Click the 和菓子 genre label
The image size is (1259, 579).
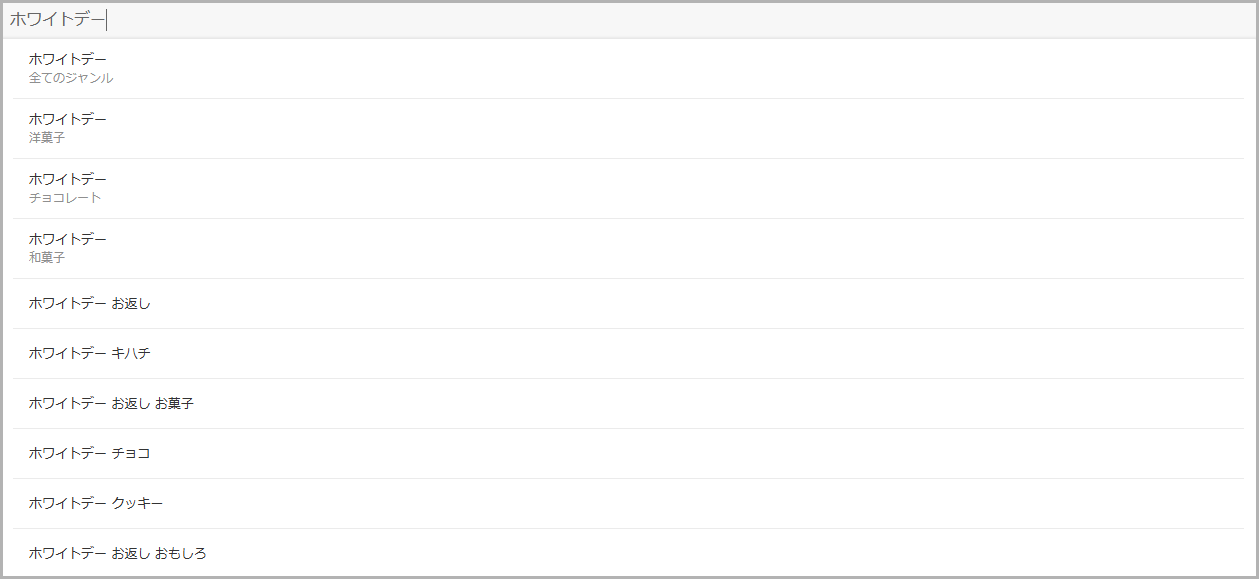click(47, 258)
